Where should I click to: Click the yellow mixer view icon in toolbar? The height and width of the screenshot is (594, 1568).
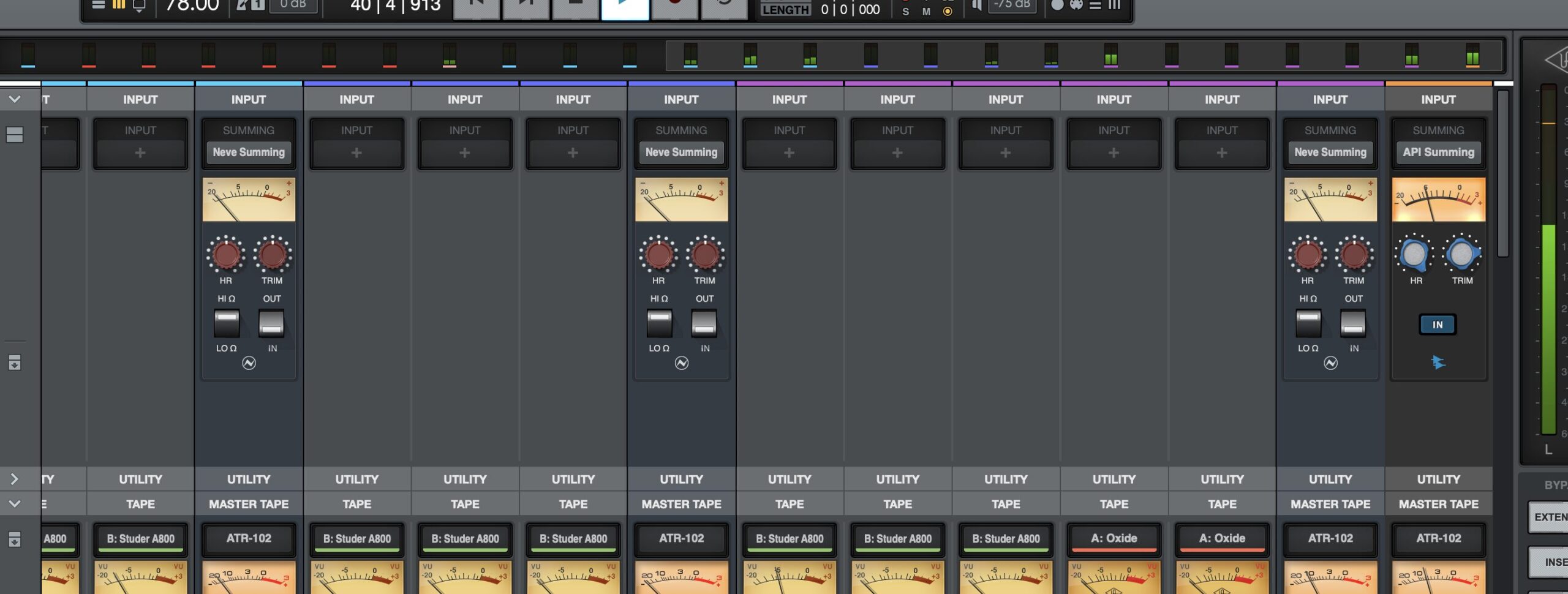point(119,5)
